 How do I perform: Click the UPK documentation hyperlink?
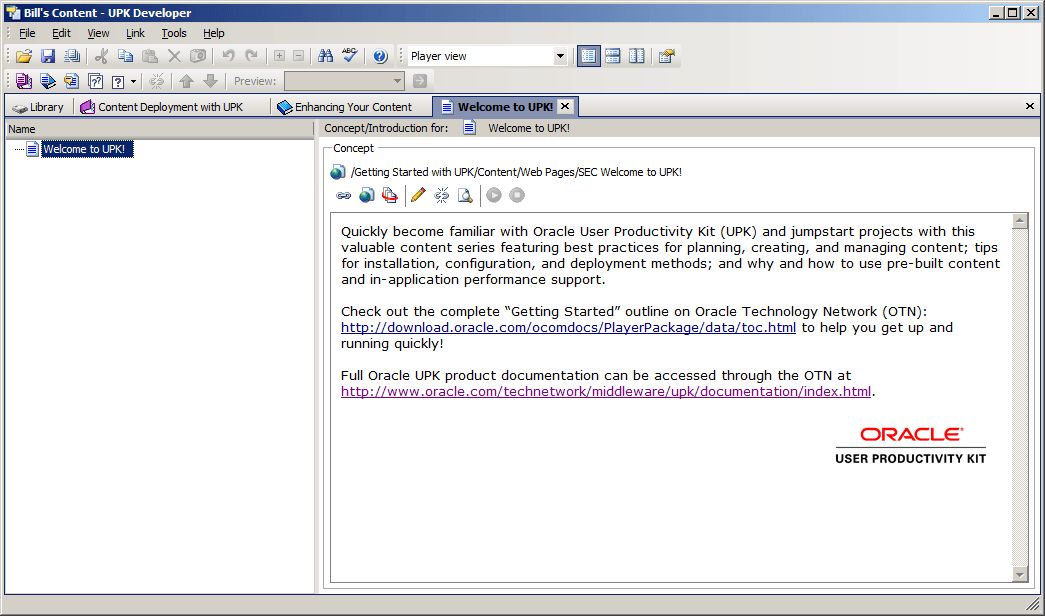[604, 391]
